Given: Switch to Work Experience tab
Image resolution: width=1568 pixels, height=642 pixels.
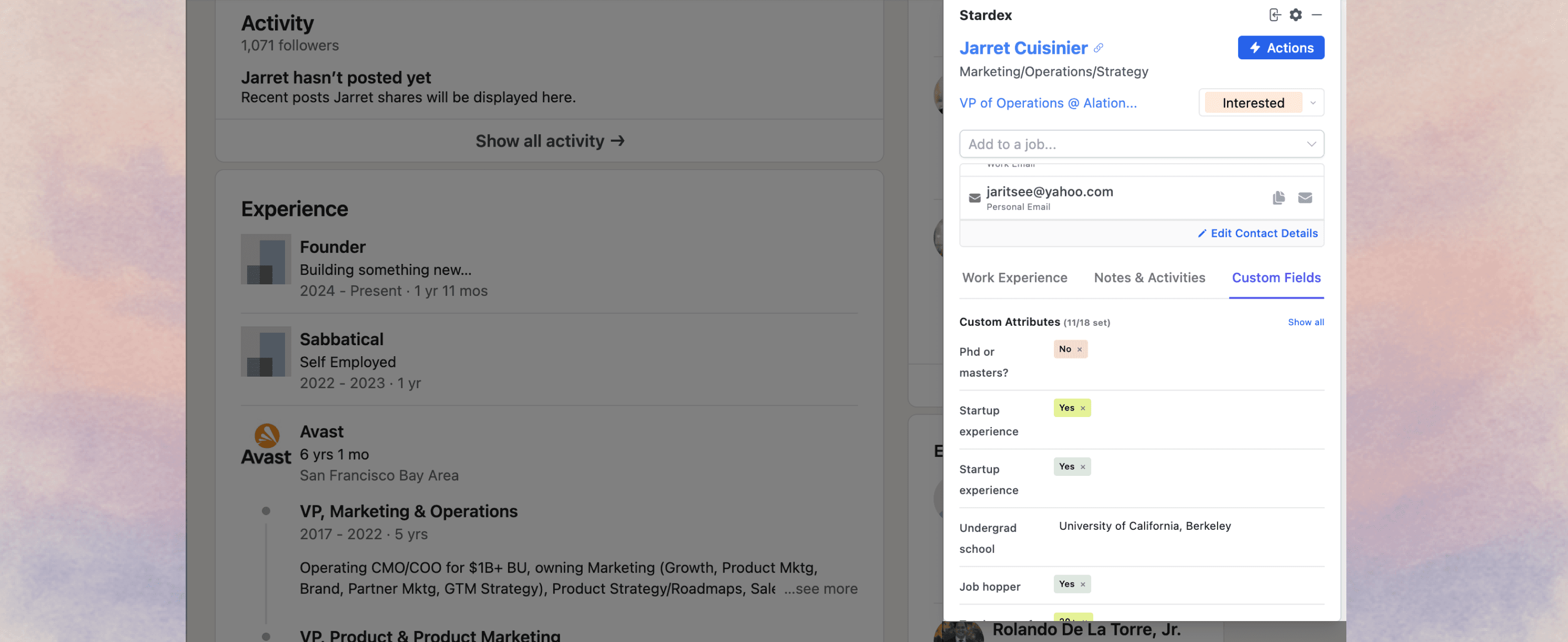Looking at the screenshot, I should pos(1014,277).
